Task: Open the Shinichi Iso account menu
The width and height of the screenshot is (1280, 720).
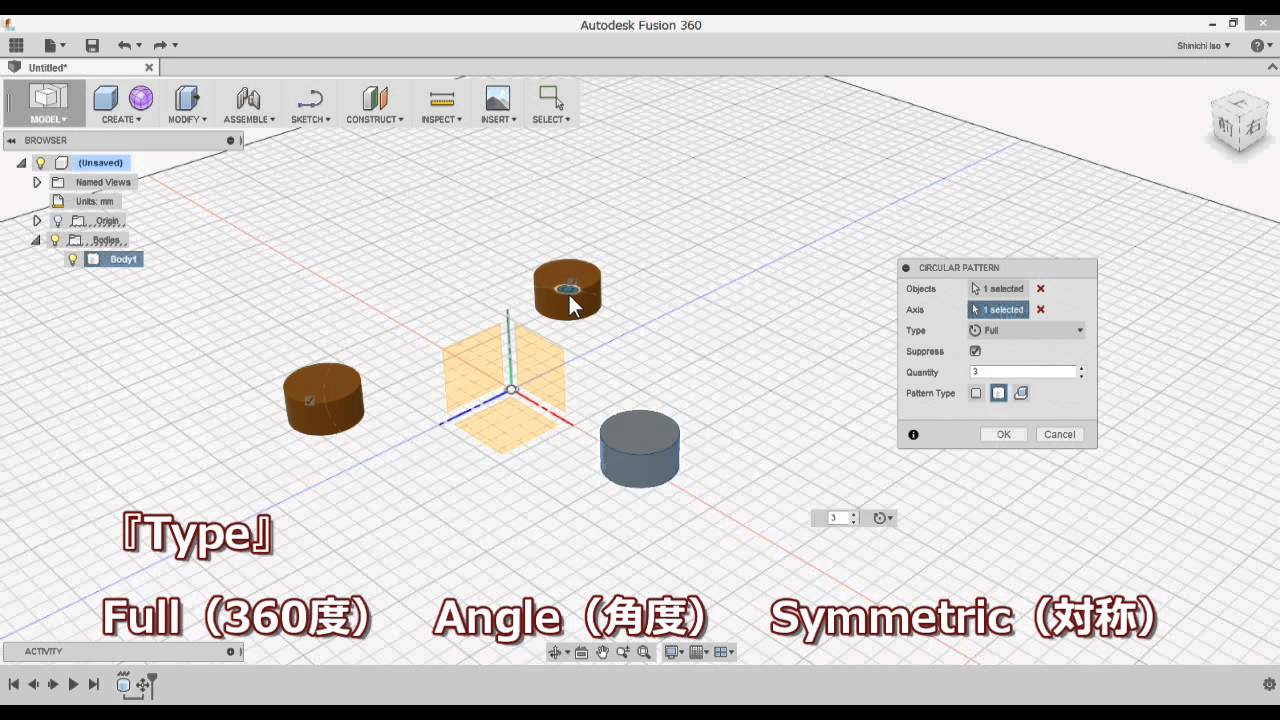Action: click(1204, 45)
